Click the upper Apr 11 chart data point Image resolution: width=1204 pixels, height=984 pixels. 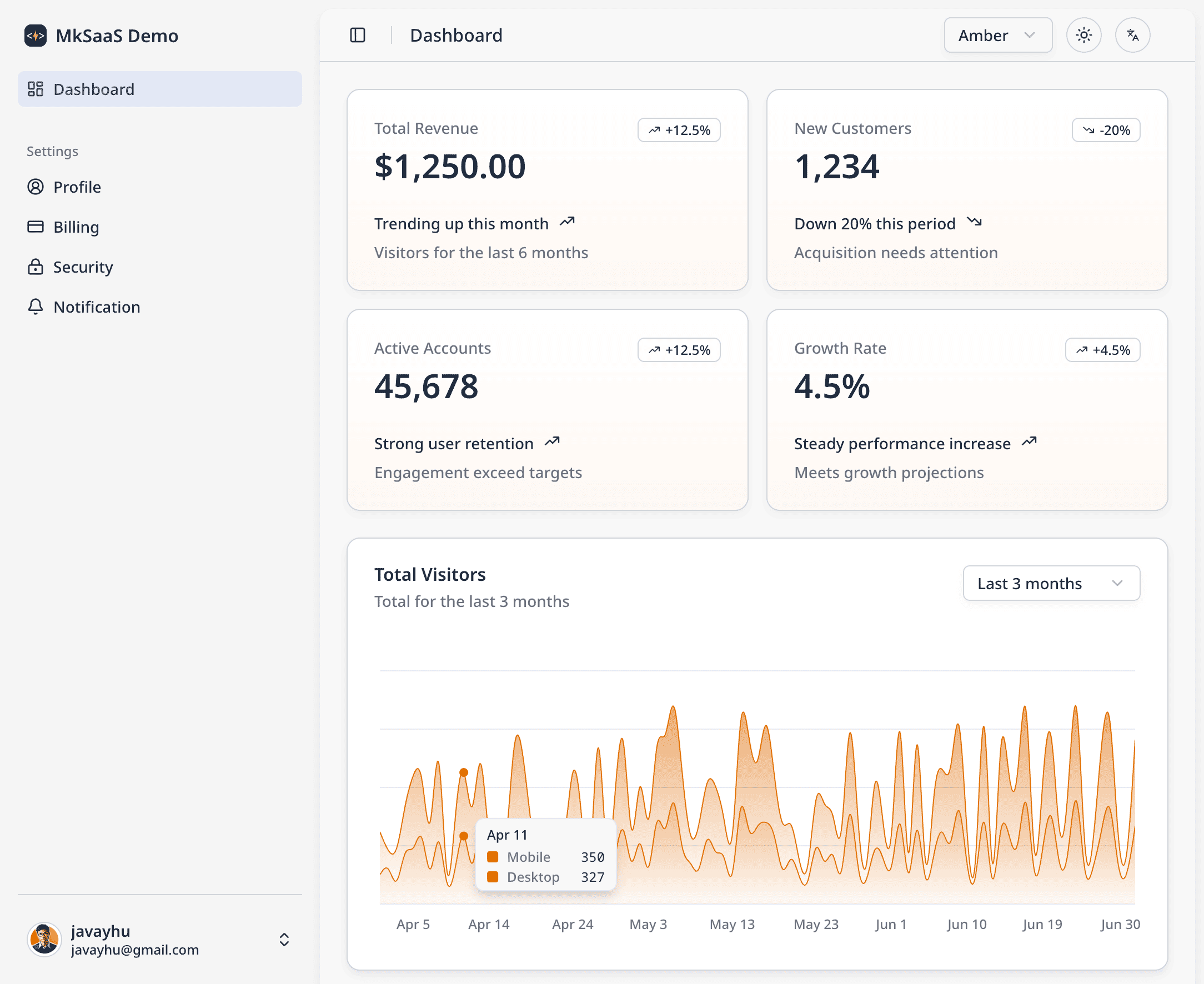(x=463, y=772)
